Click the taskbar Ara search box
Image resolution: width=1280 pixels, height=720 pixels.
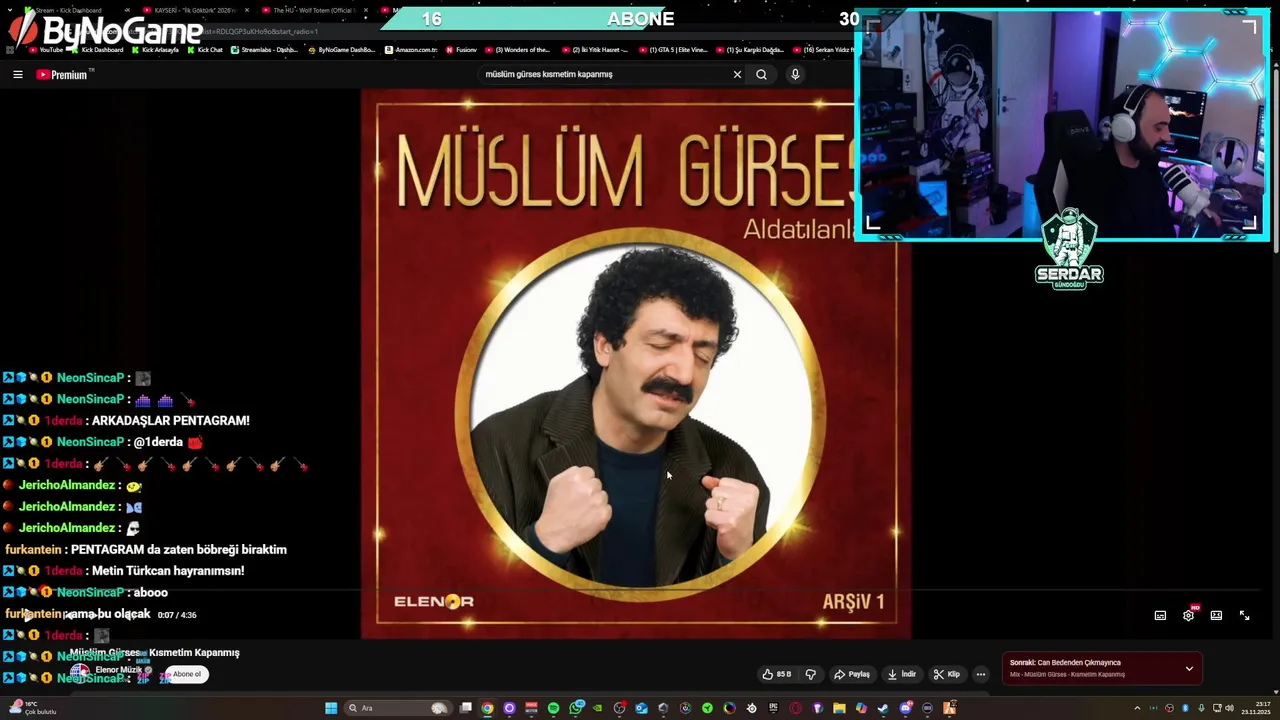coord(400,708)
